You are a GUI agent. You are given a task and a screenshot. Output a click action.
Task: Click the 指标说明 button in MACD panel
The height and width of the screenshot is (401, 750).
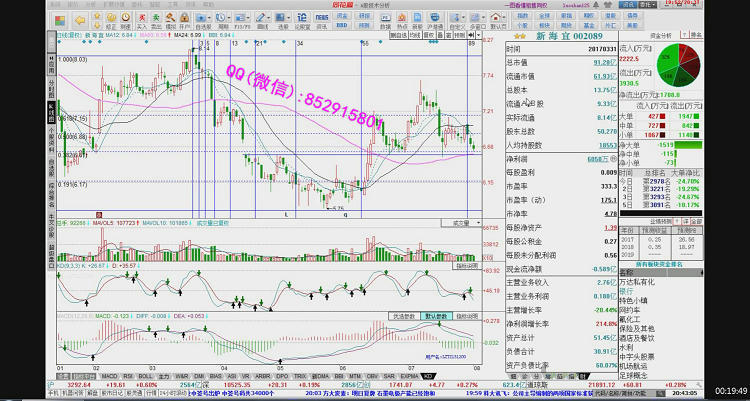[466, 315]
